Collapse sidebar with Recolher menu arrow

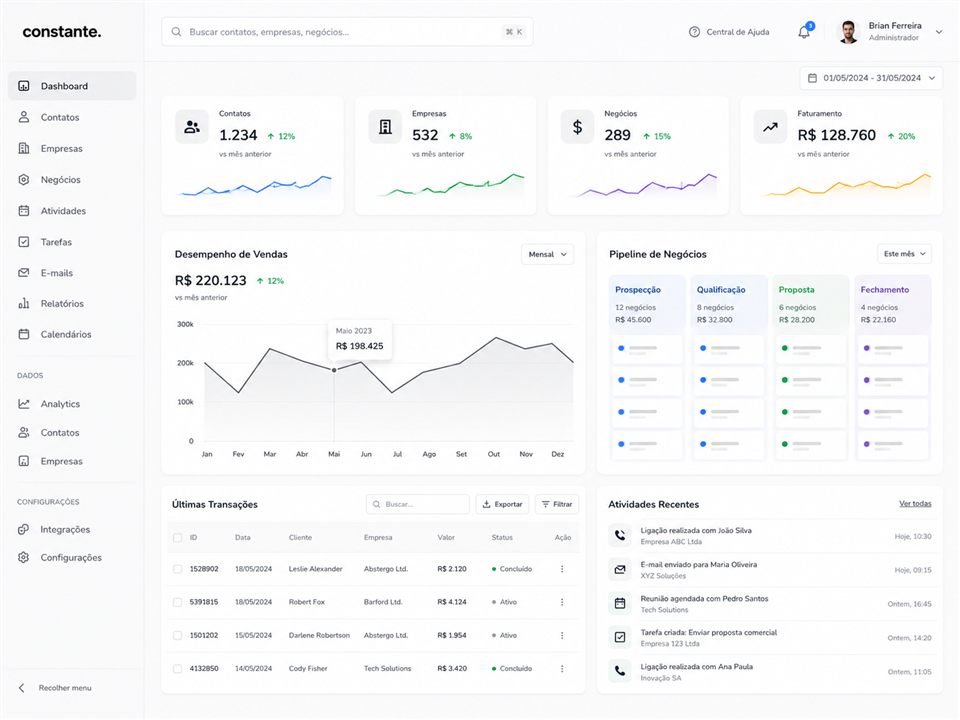(22, 688)
